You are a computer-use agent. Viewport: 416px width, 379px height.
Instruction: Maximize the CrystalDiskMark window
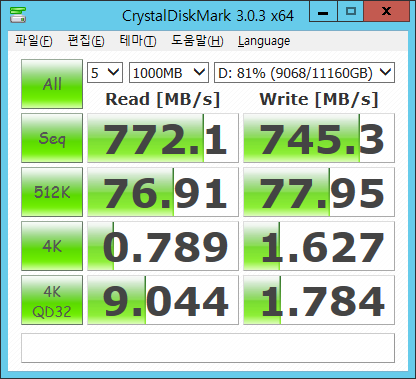pyautogui.click(x=351, y=11)
